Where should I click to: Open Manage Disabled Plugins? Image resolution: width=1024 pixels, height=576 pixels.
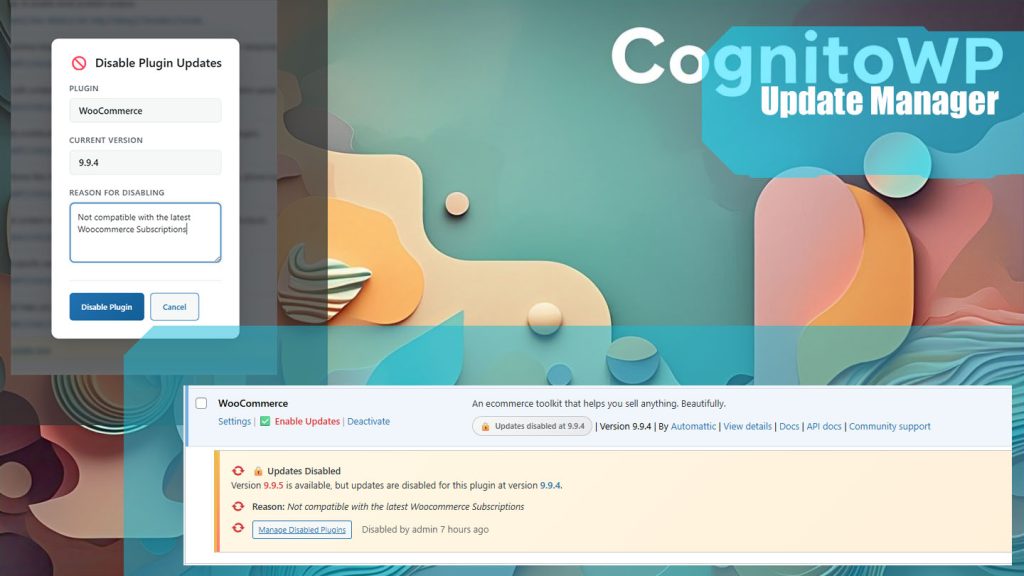pos(302,530)
